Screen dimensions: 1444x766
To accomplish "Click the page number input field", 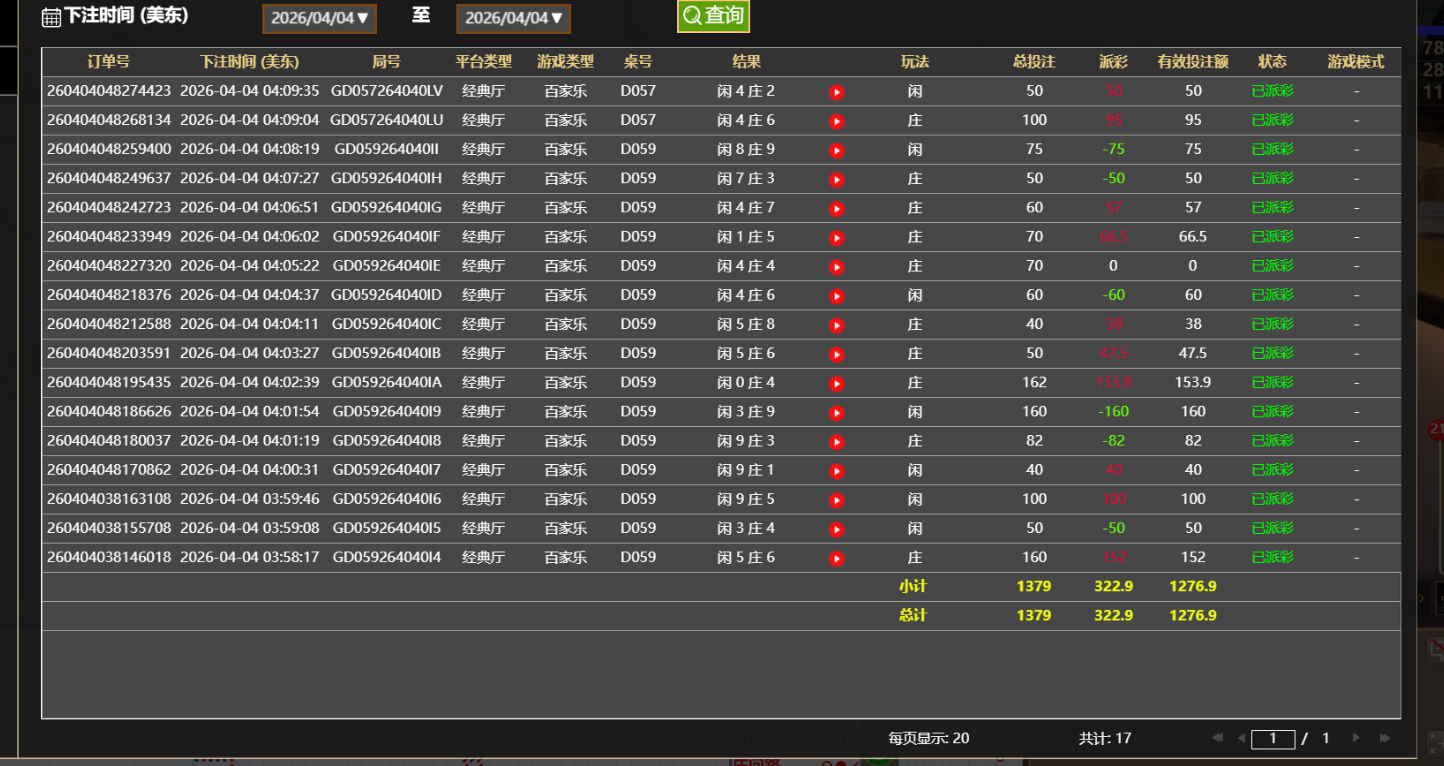I will click(x=1273, y=739).
